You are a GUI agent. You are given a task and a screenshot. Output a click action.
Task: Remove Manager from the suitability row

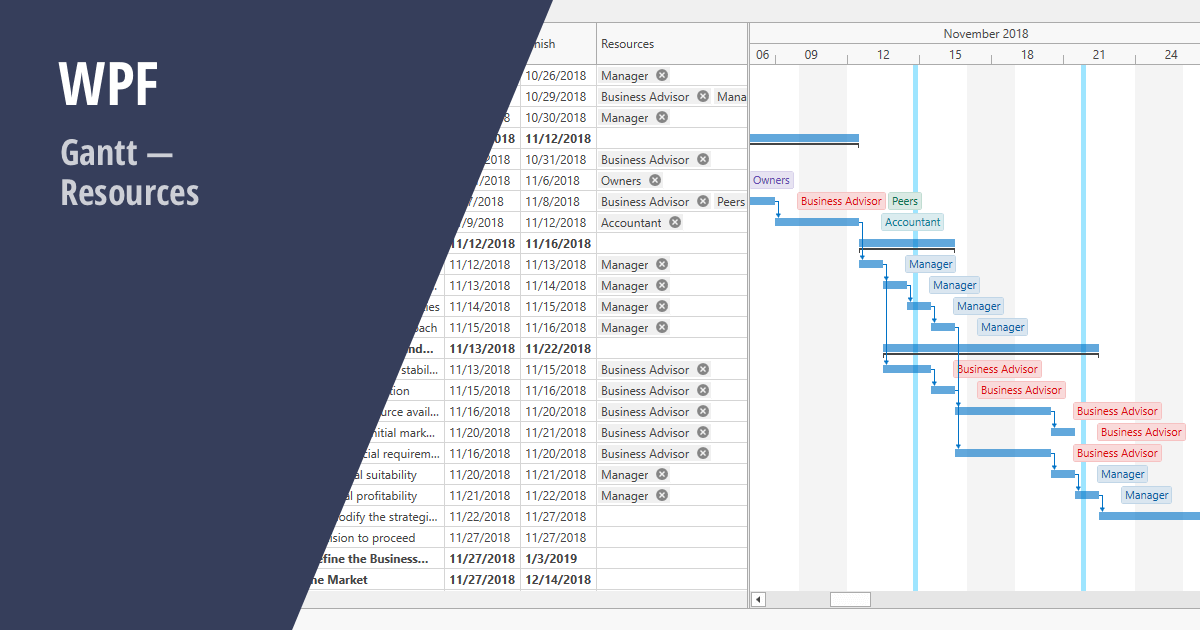coord(662,474)
